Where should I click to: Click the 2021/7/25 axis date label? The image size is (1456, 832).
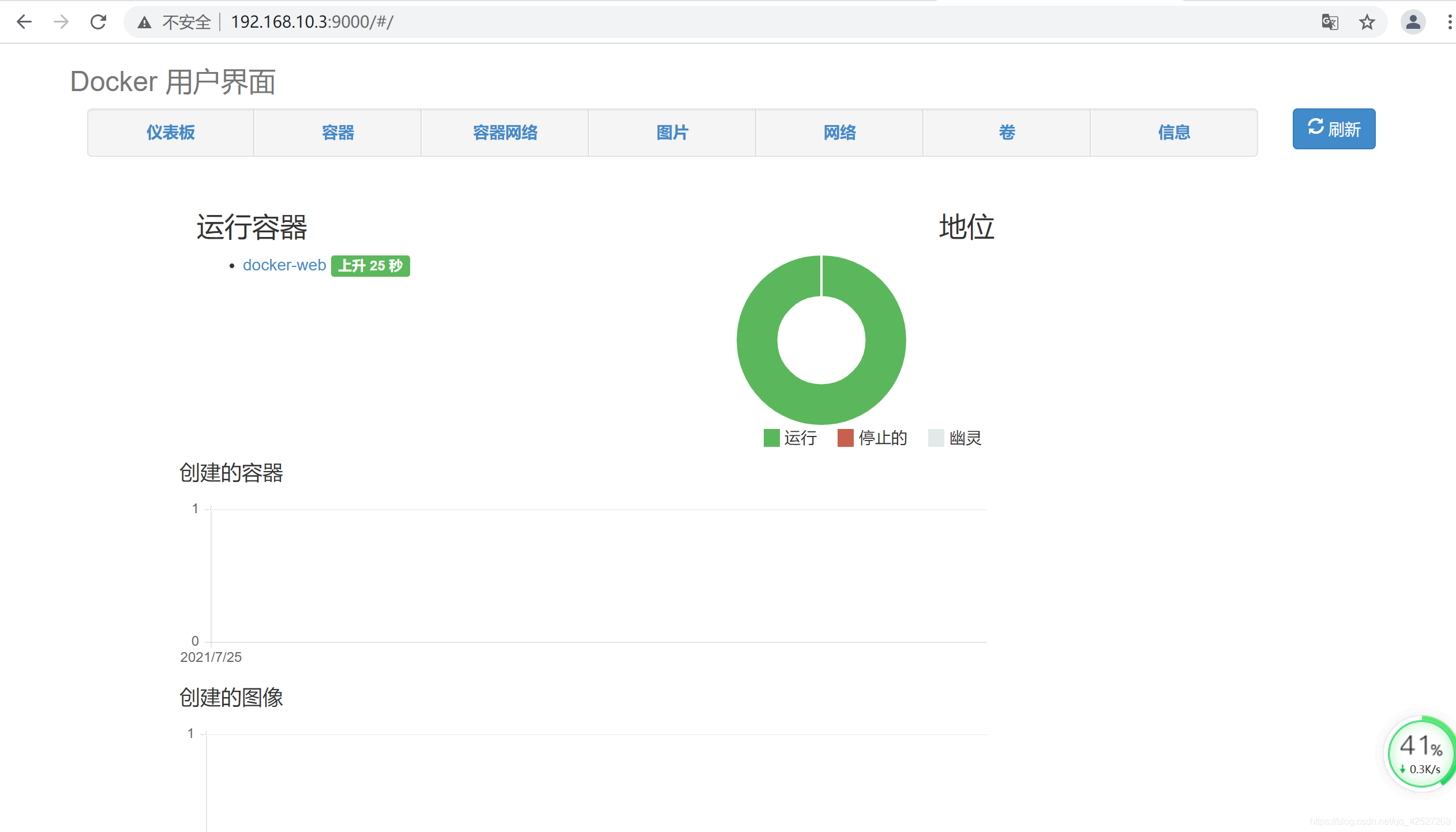211,657
